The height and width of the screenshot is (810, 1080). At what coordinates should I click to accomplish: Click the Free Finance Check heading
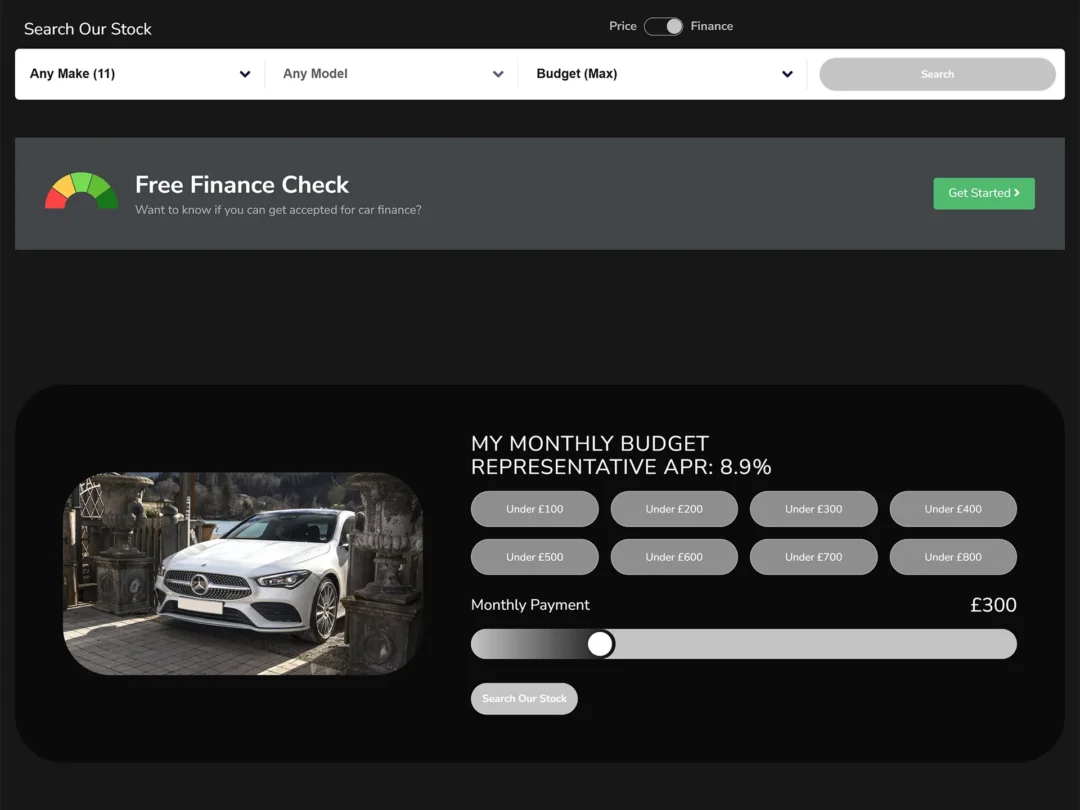[x=242, y=185]
